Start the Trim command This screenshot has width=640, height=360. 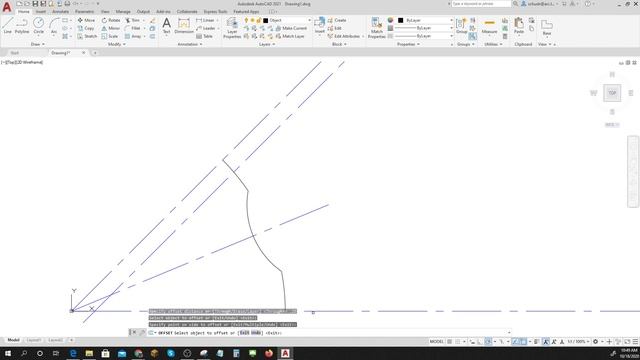132,20
